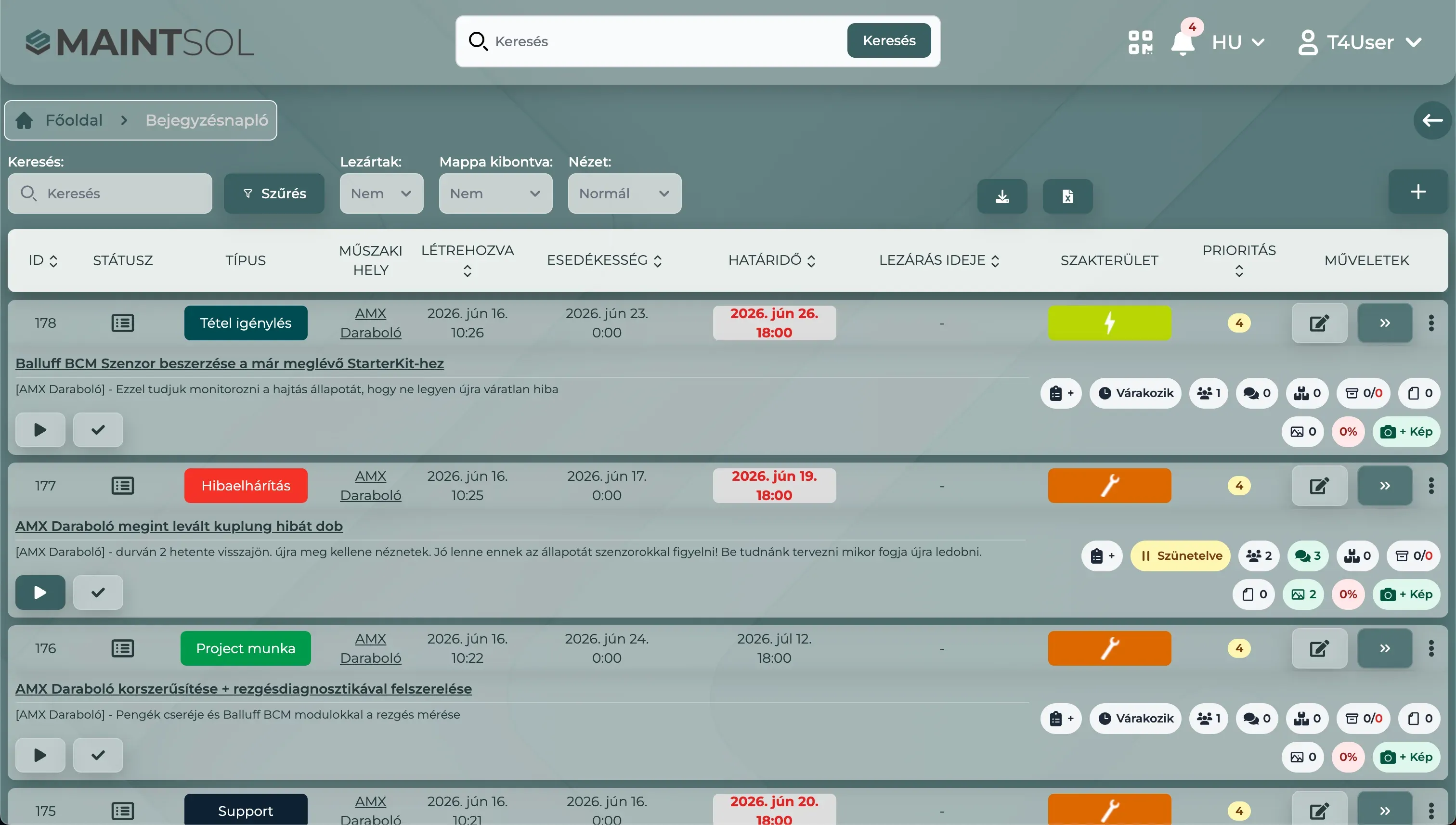Click the 0% progress badge on entry 176
Screen dimensions: 1456x825
point(1348,757)
